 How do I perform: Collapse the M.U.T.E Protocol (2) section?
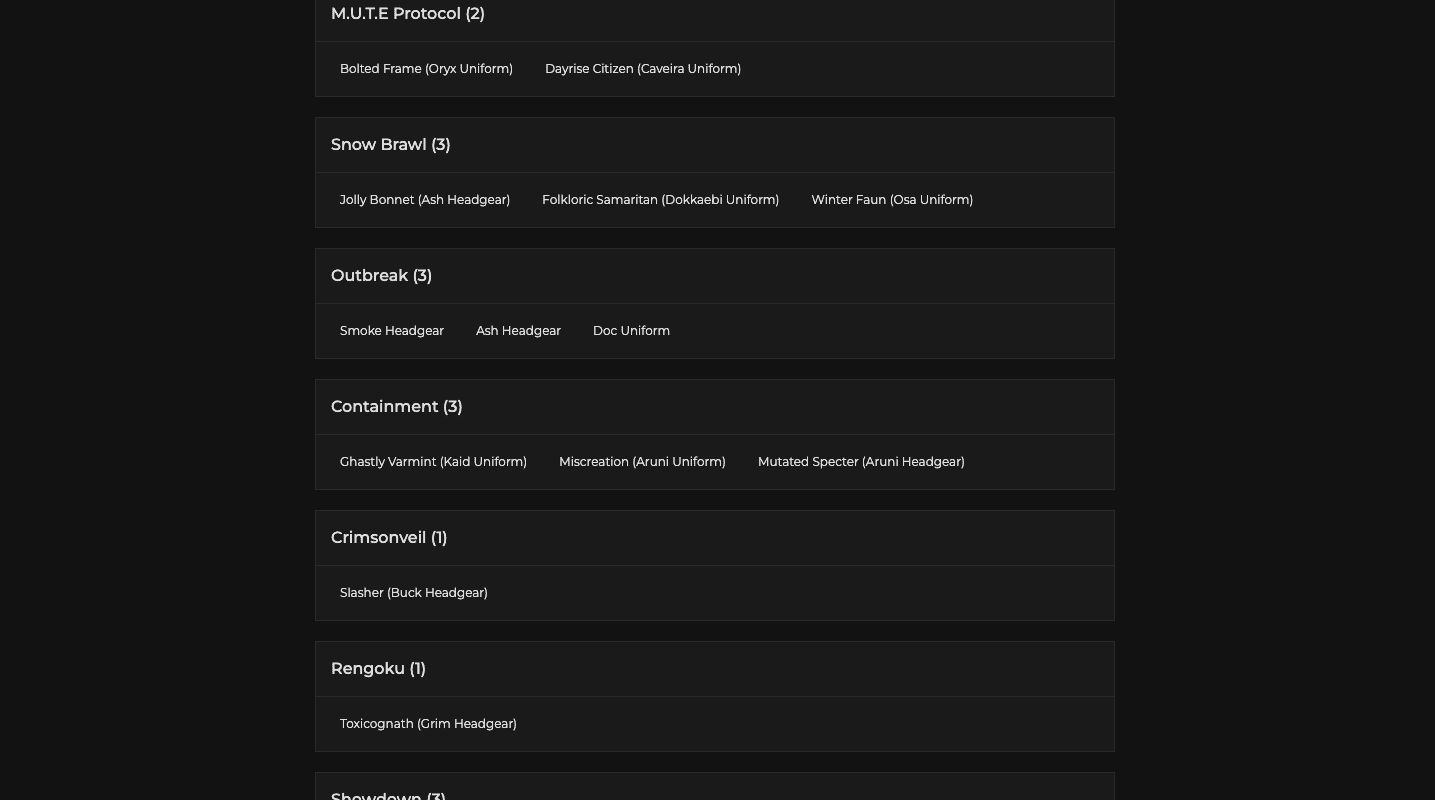click(x=408, y=14)
